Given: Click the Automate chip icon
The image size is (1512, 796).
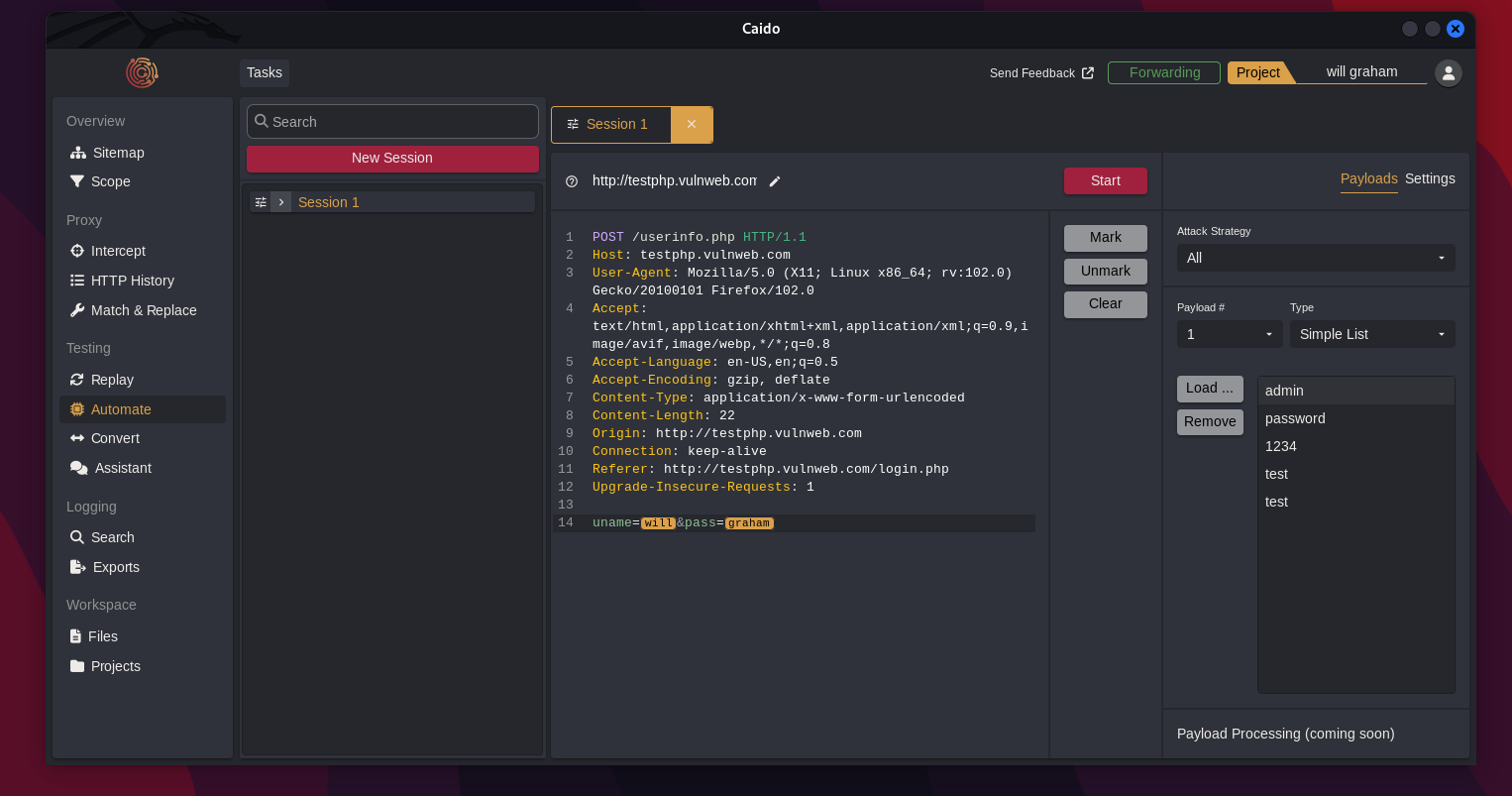Looking at the screenshot, I should coord(77,409).
